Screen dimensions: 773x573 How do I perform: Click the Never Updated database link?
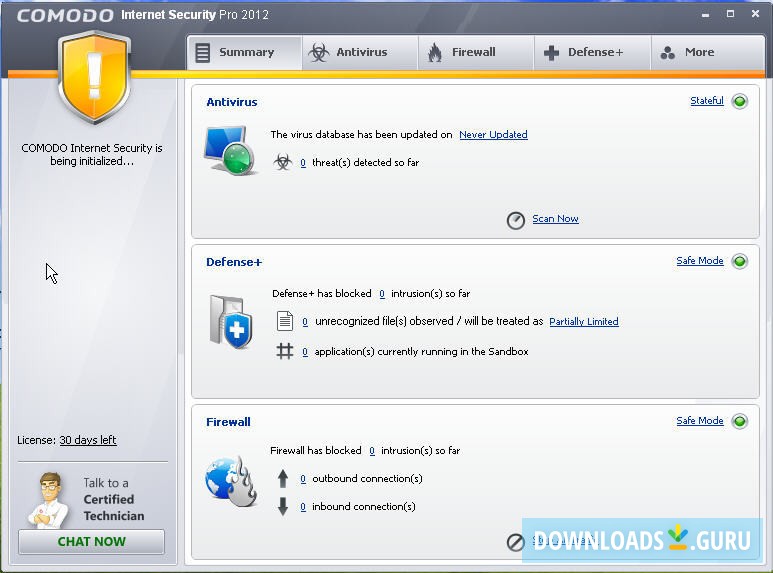click(493, 135)
